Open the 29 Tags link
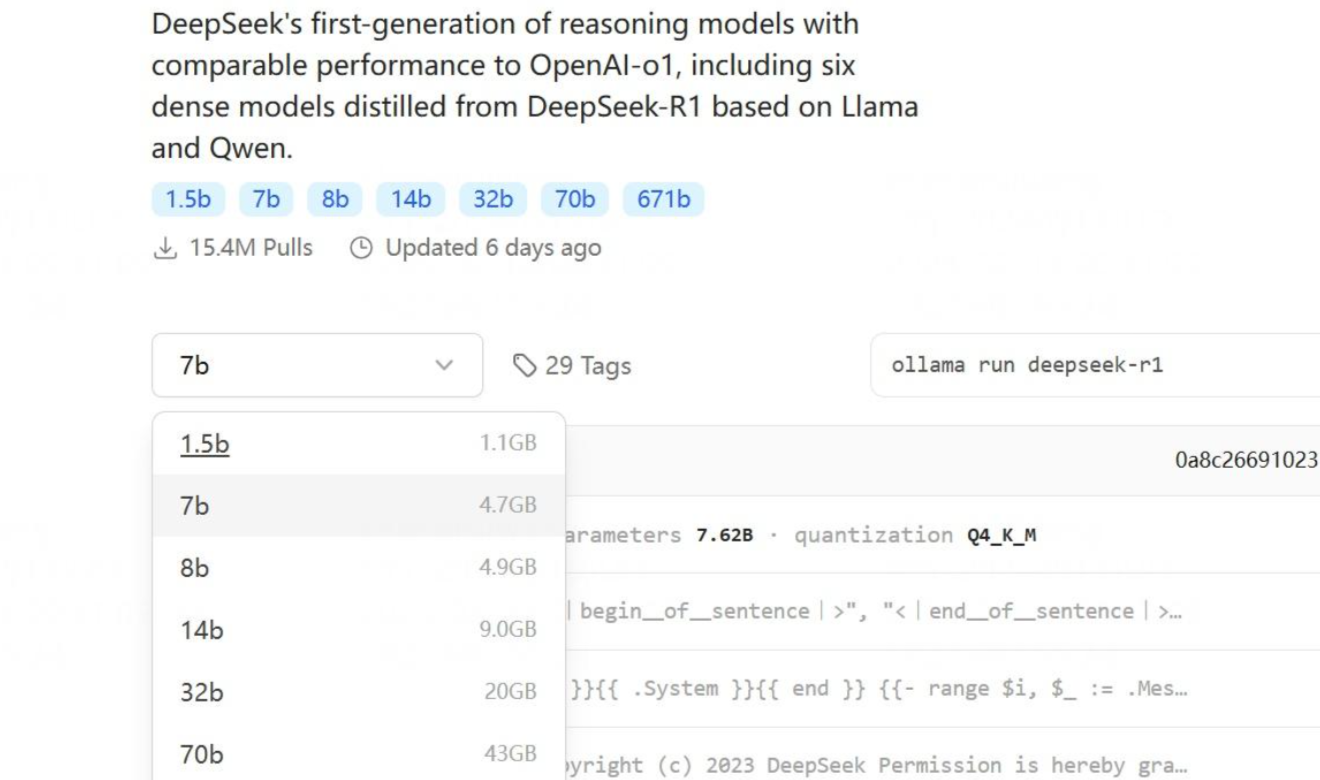The width and height of the screenshot is (1320, 780). click(572, 366)
